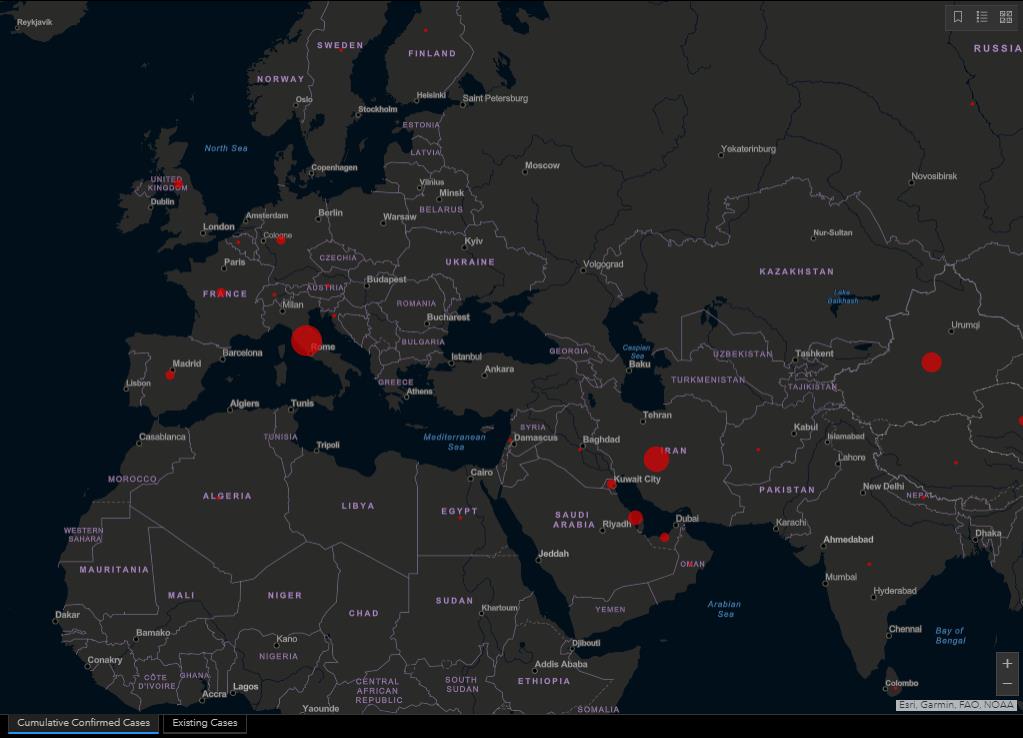Zoom out with the minus button

1007,684
